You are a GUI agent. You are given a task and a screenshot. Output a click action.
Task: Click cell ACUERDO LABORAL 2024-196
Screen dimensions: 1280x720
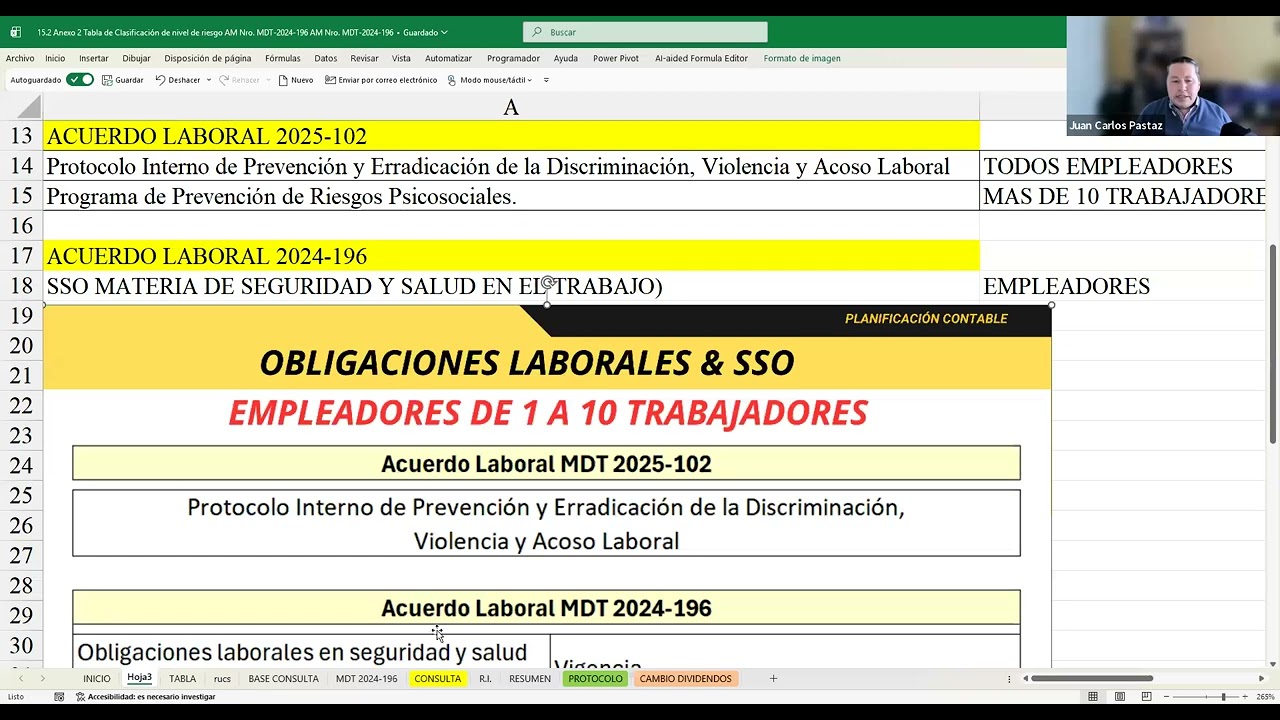(511, 256)
